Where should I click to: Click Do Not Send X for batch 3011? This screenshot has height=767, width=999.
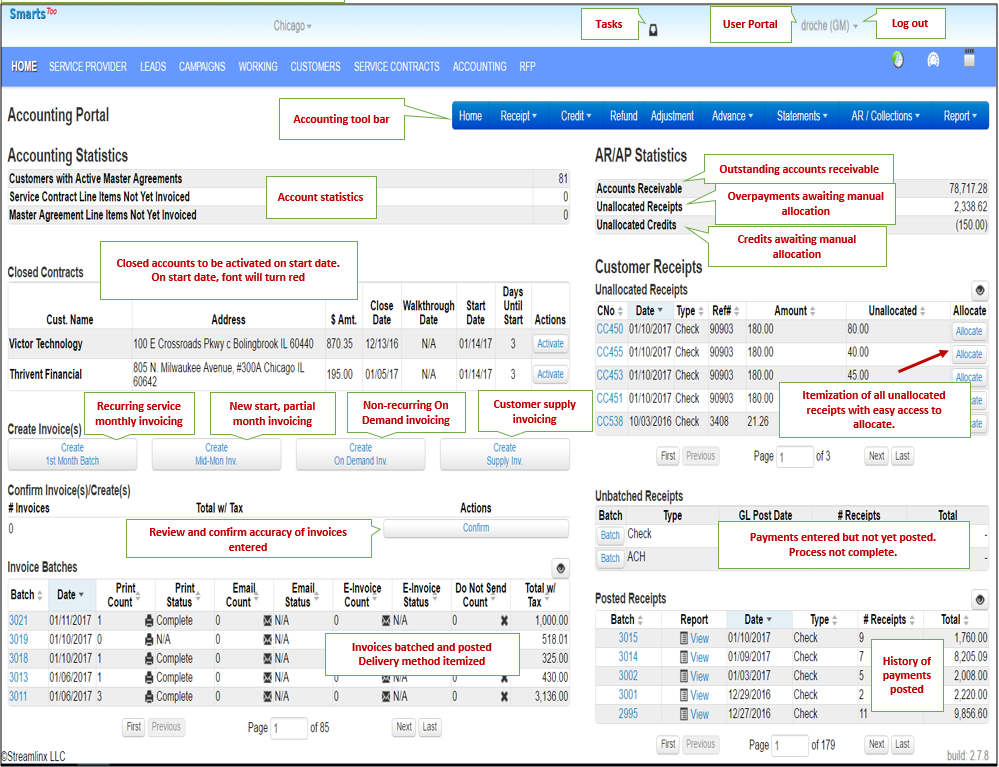tap(504, 696)
